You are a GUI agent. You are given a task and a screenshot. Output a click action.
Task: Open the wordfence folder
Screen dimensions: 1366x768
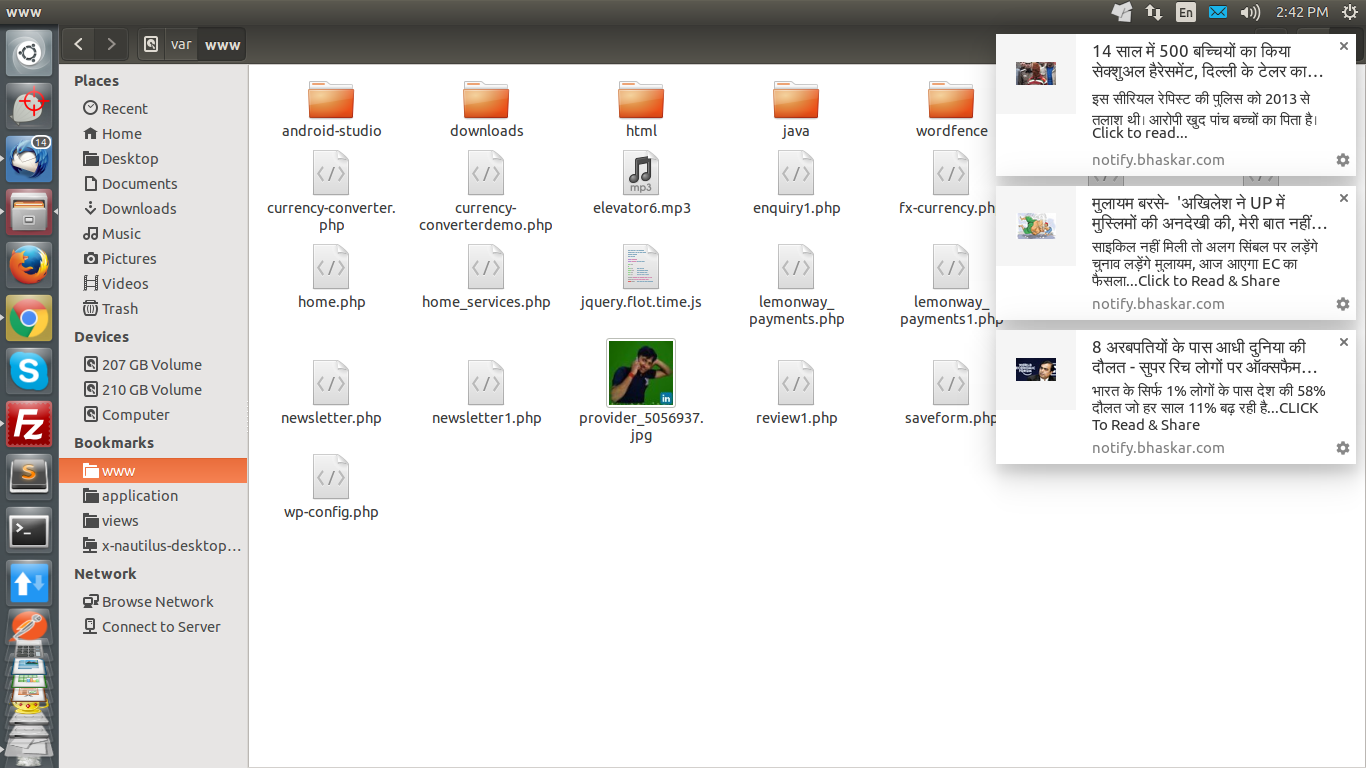tap(950, 100)
